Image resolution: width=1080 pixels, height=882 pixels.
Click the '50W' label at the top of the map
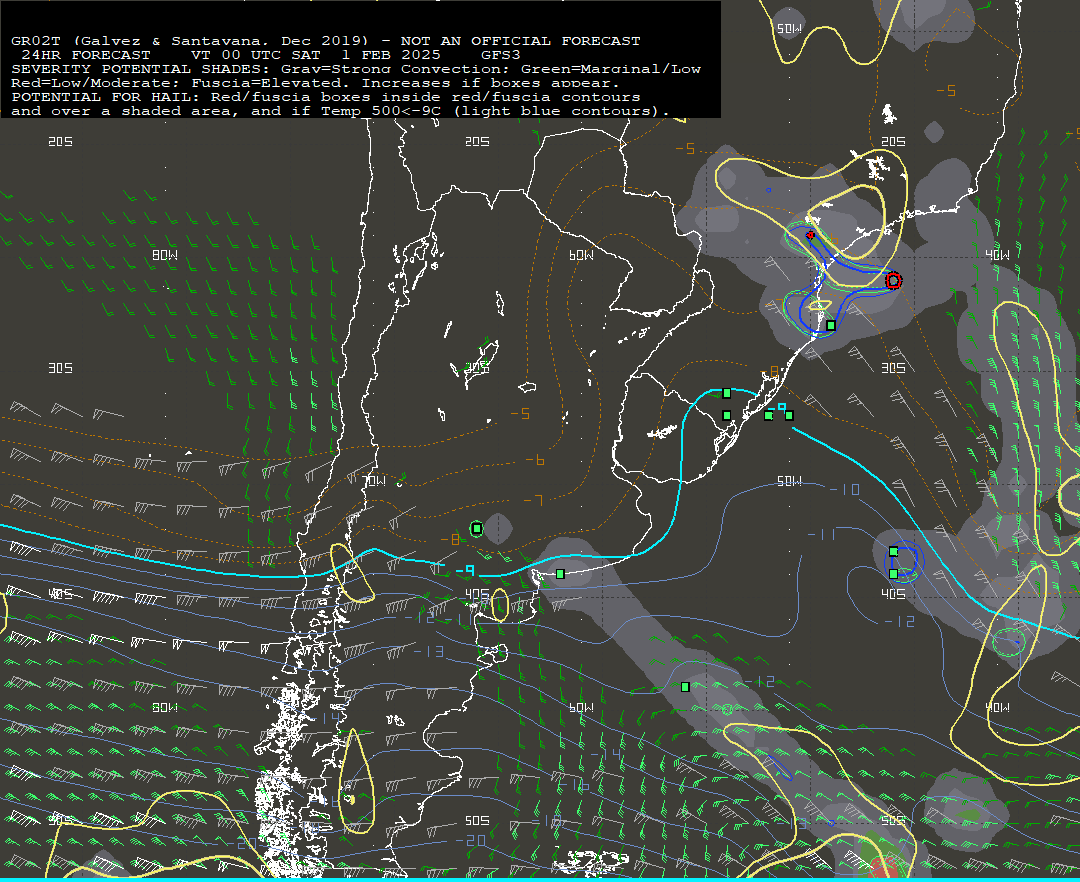(789, 28)
